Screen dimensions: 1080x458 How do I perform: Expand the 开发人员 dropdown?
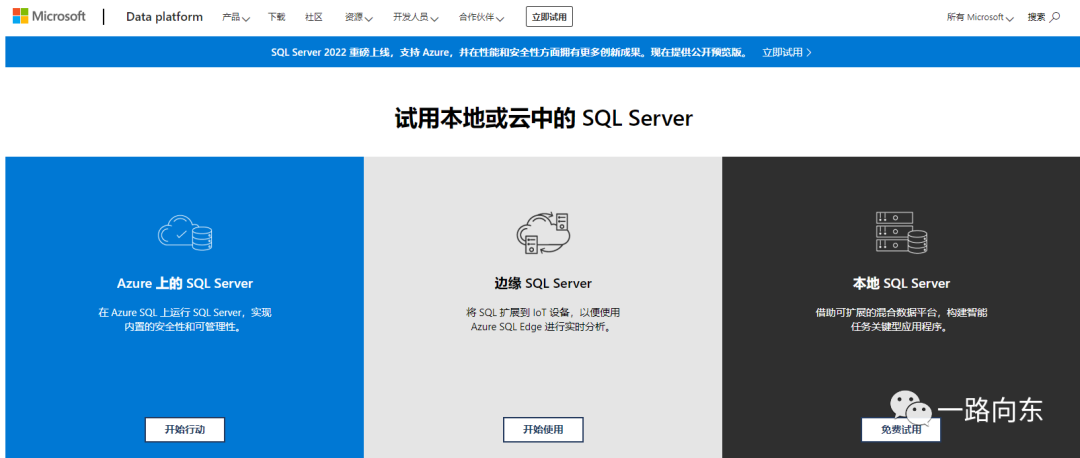click(415, 17)
